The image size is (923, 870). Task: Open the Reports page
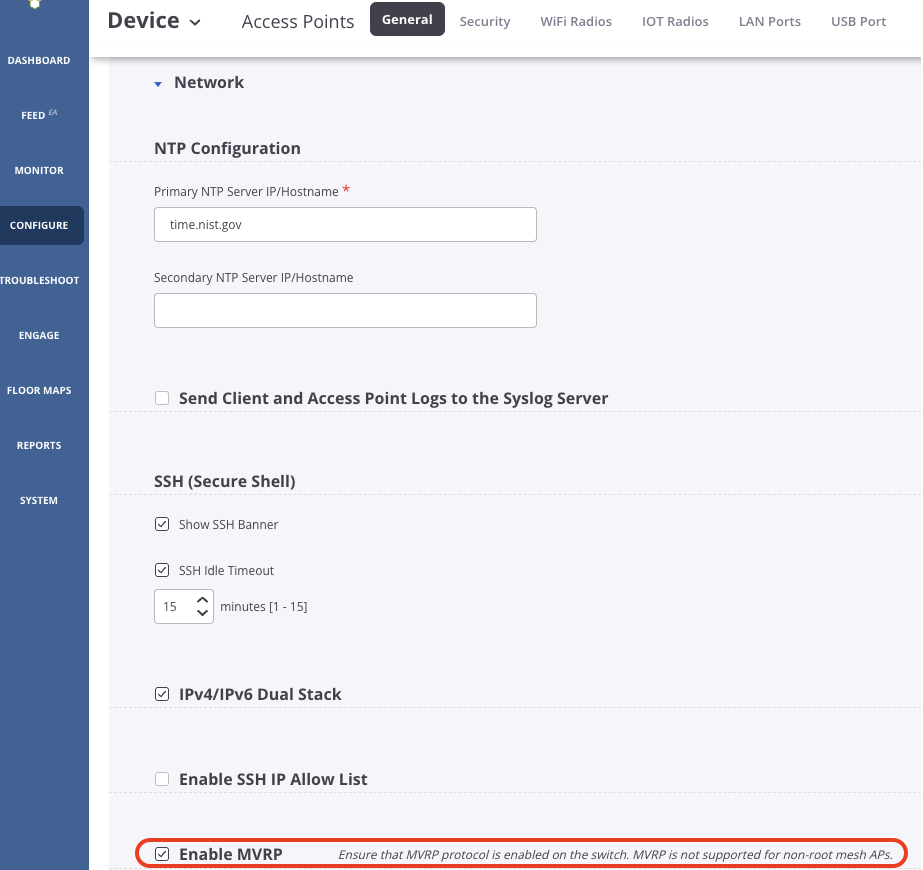pyautogui.click(x=38, y=445)
